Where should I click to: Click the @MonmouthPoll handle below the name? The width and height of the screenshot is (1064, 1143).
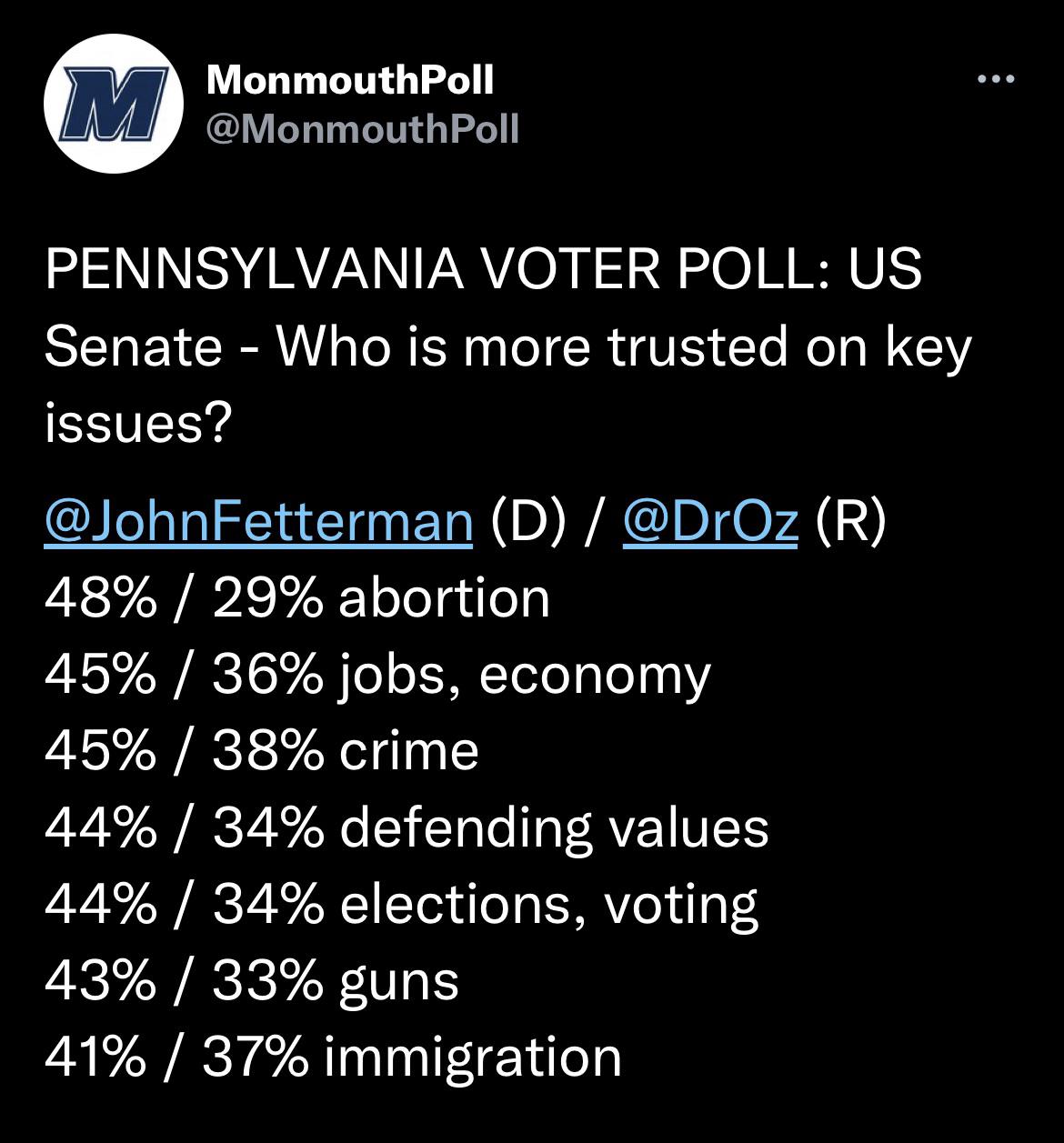(x=363, y=129)
